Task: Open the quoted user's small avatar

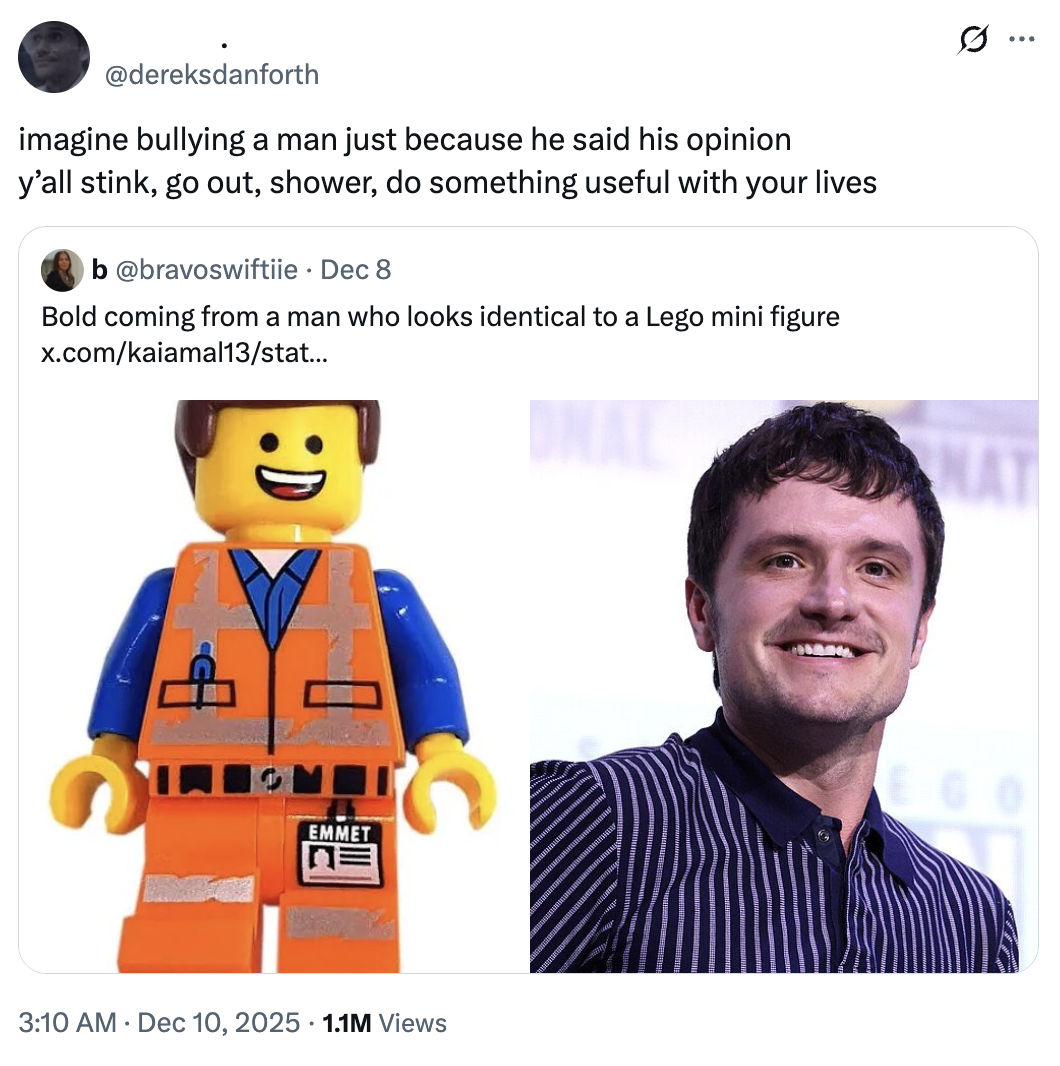Action: pyautogui.click(x=62, y=270)
